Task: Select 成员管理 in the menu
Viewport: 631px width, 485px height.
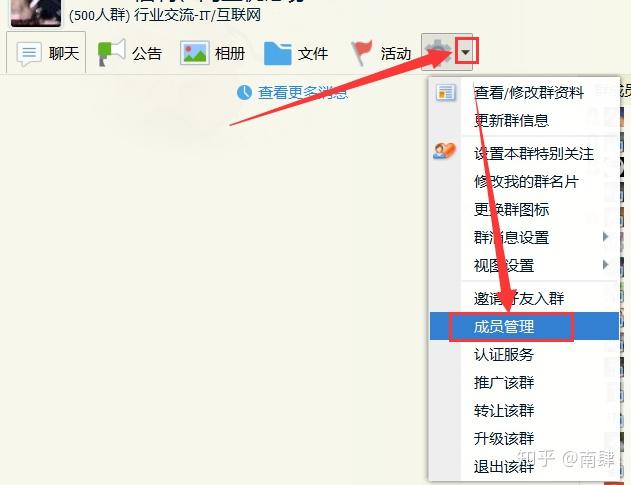Action: coord(504,327)
